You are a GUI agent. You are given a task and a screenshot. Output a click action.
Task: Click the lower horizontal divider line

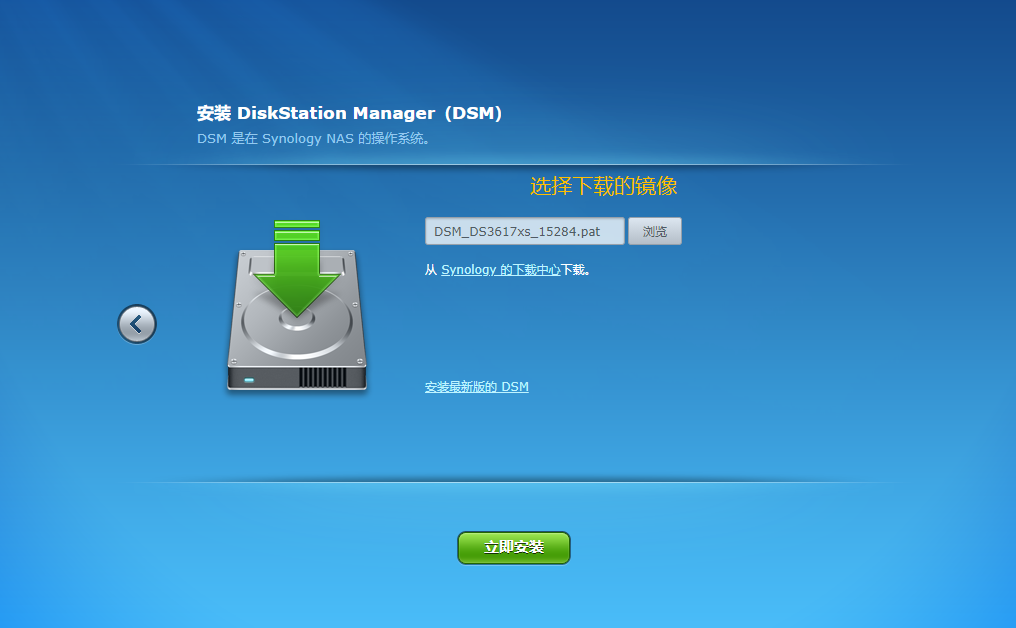click(515, 482)
